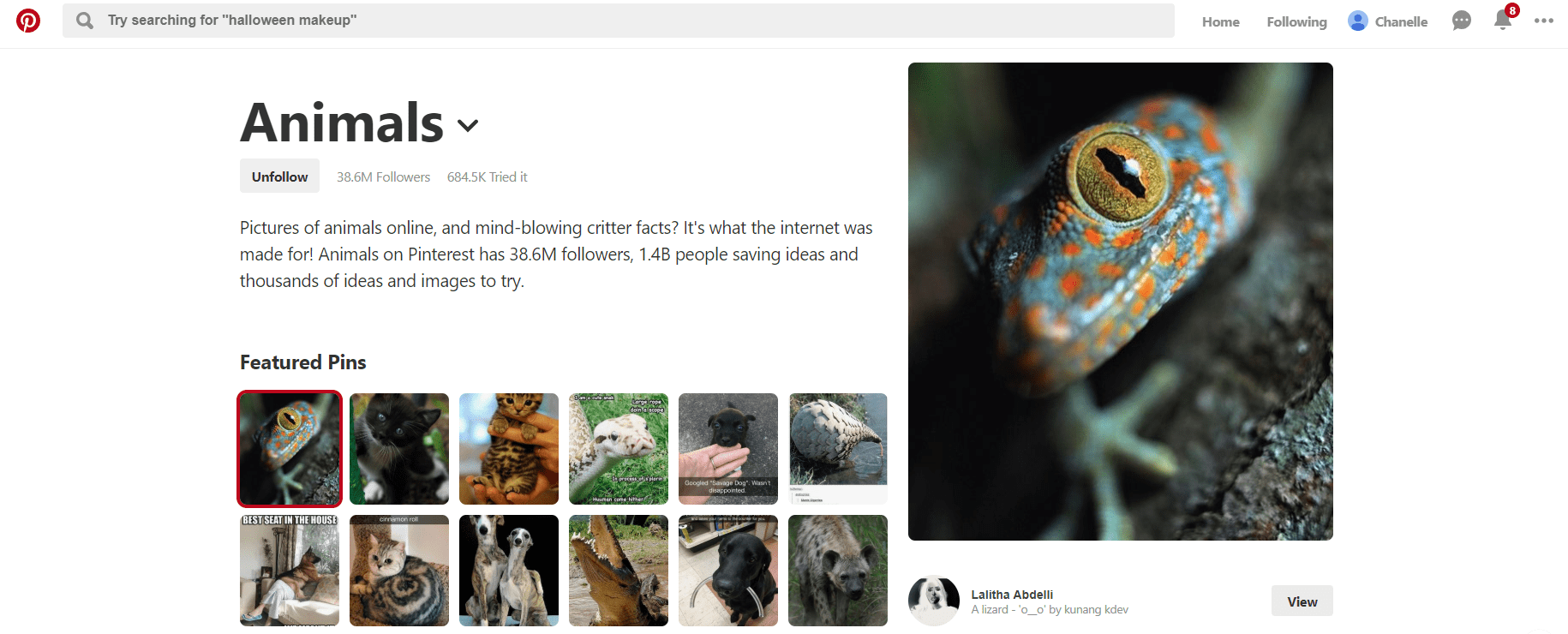Expand the Animals topic dropdown chevron
Screen dimensions: 1568x634
click(x=468, y=126)
